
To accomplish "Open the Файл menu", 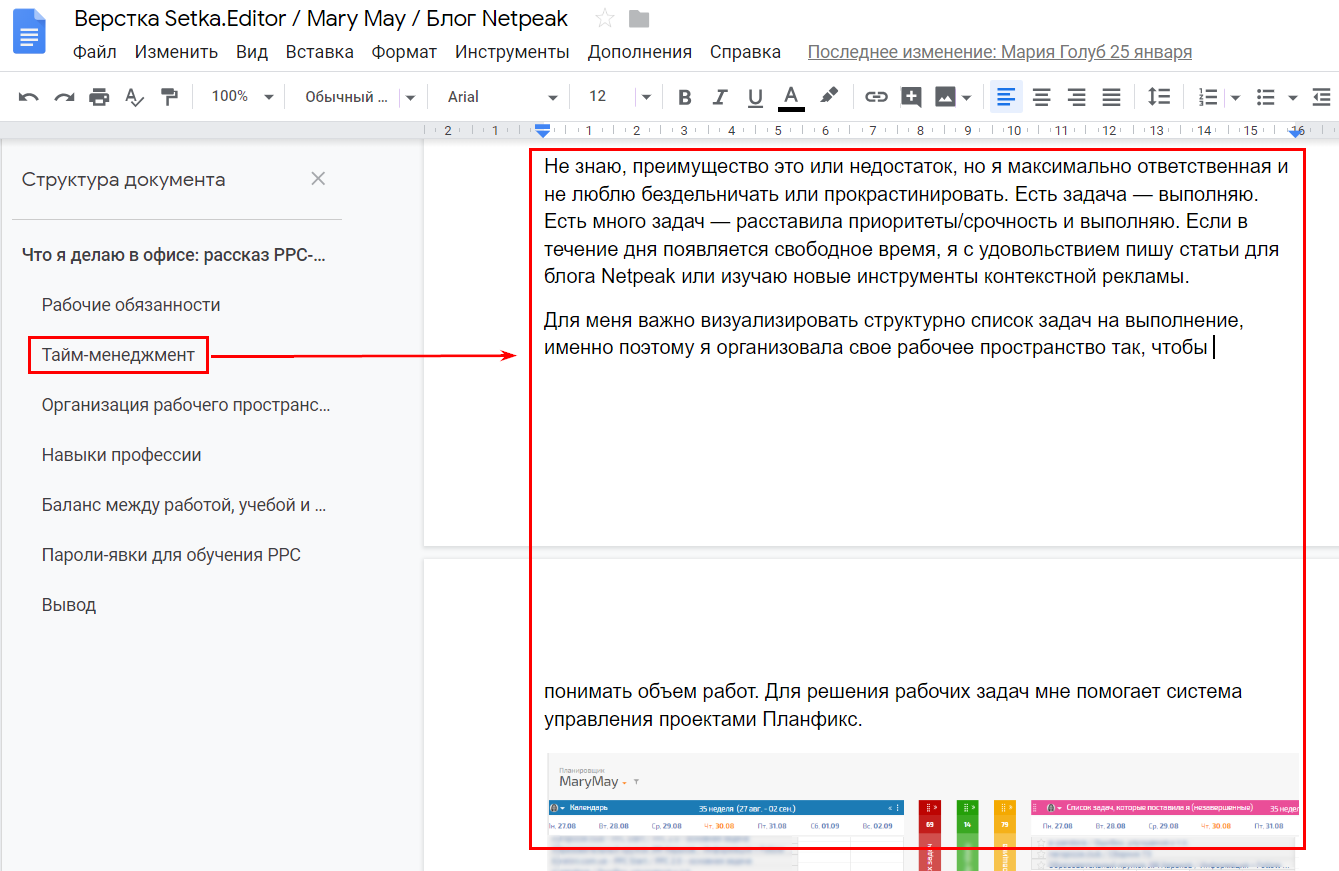I will [x=95, y=52].
